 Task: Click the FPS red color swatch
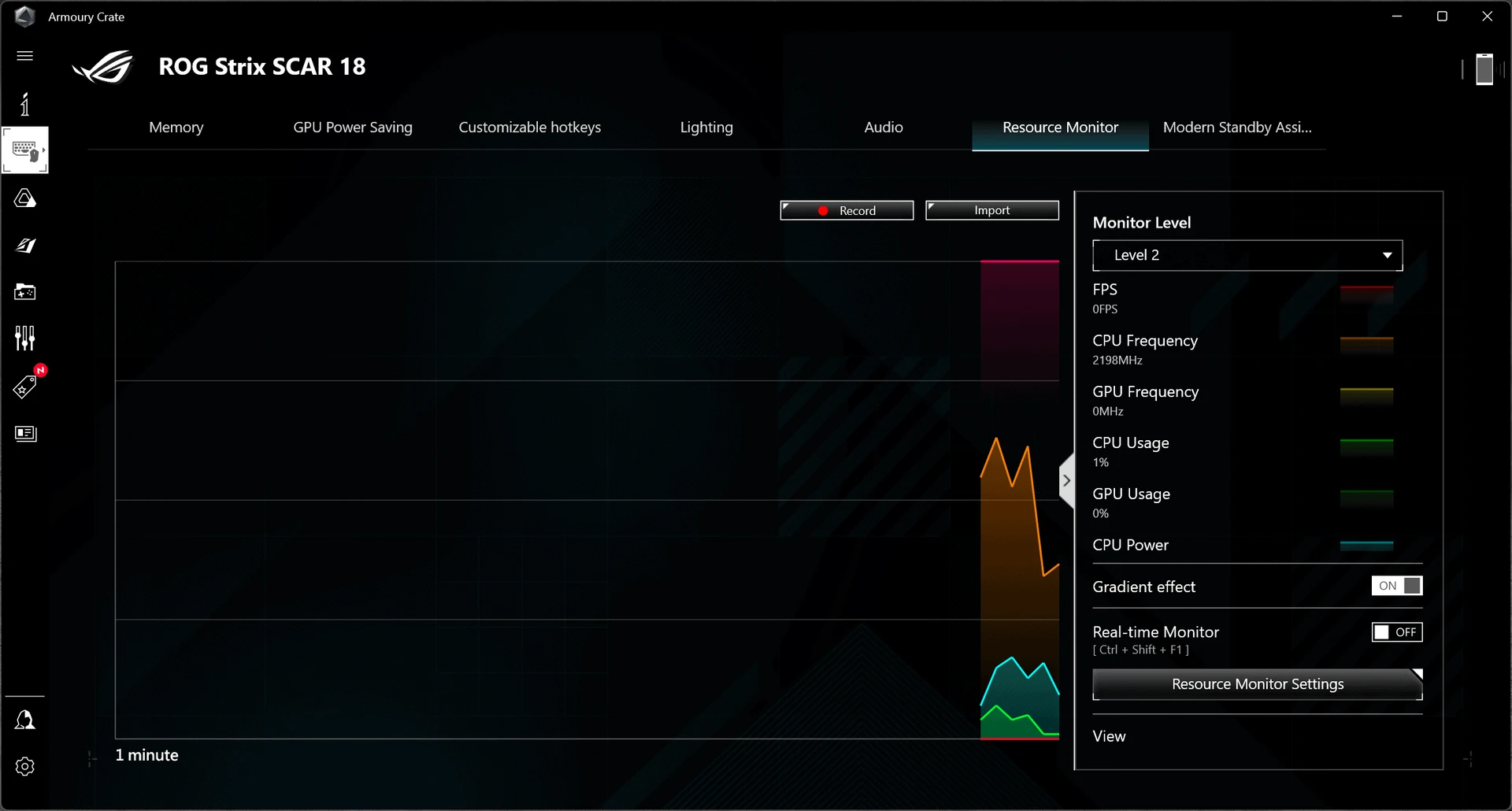1366,294
